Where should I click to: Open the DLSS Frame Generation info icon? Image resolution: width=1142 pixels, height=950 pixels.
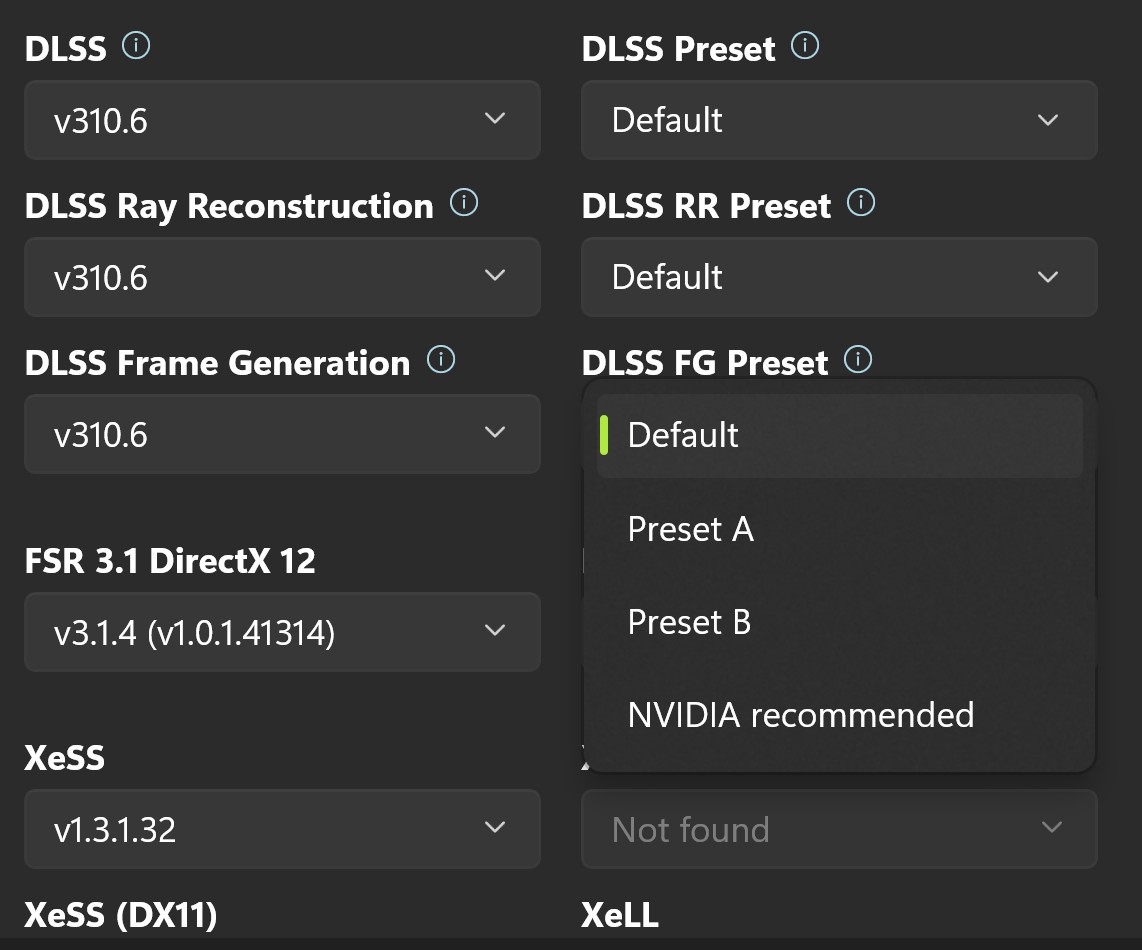coord(441,359)
